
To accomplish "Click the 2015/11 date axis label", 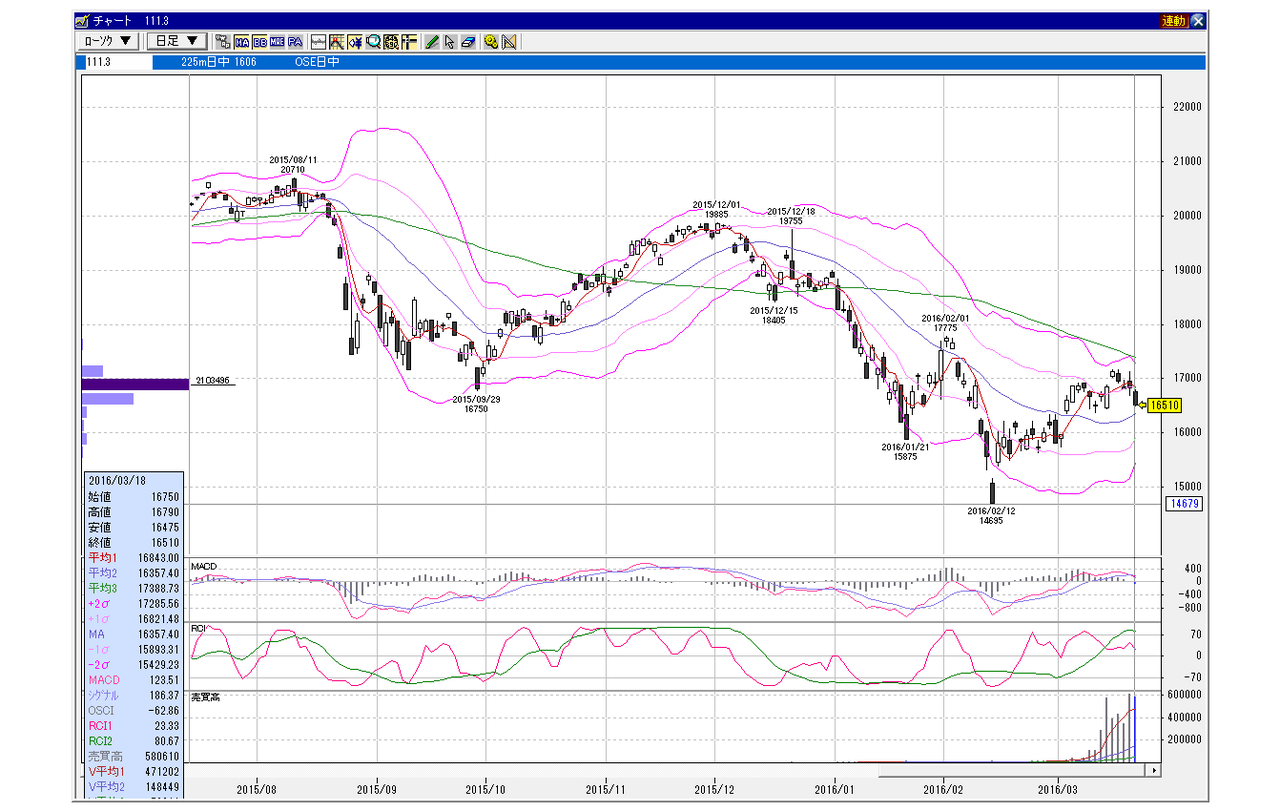I will [607, 789].
